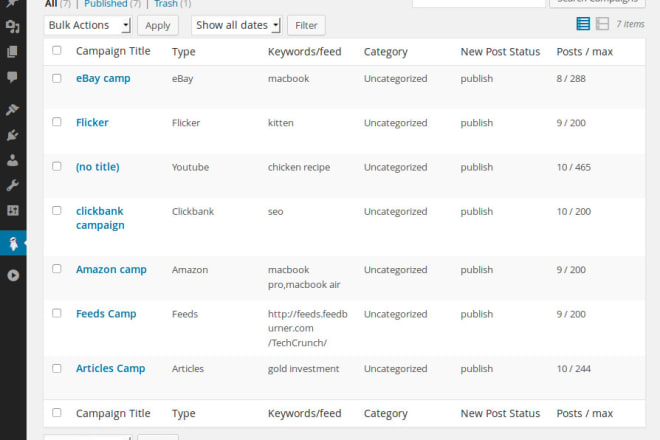Image resolution: width=660 pixels, height=440 pixels.
Task: Open the Show all dates dropdown
Action: 237,25
